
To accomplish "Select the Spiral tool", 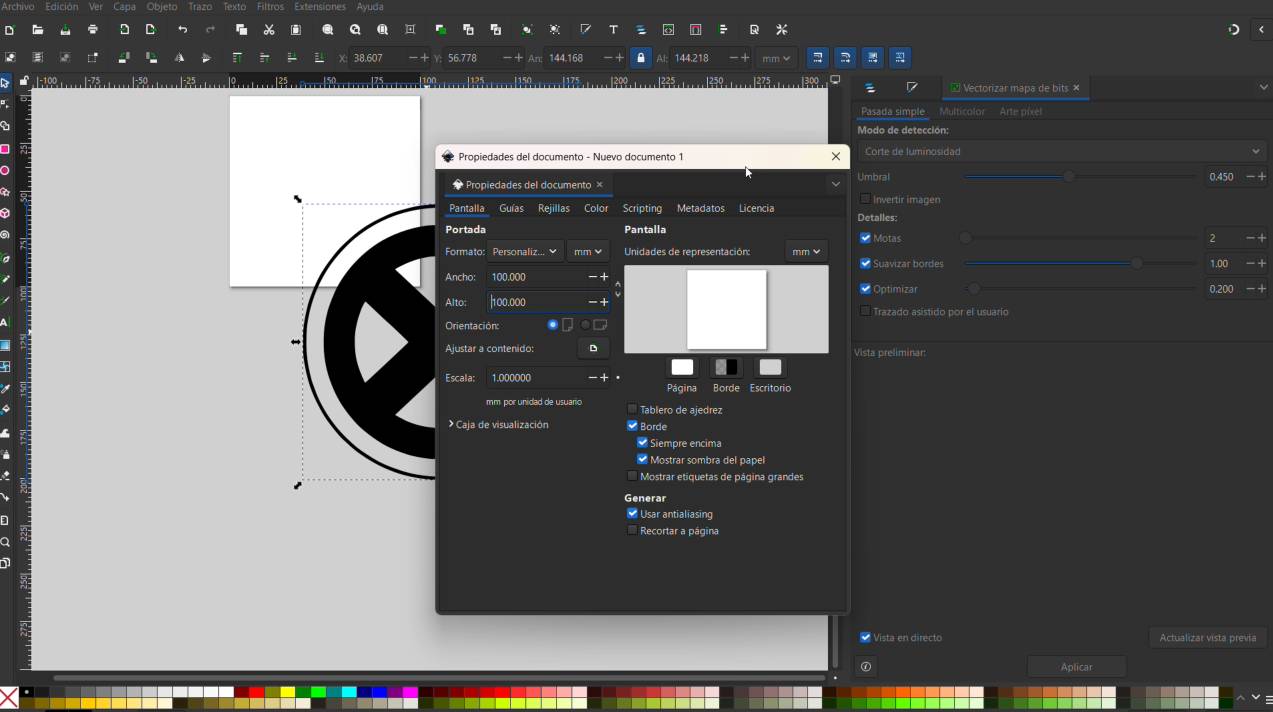I will [5, 235].
